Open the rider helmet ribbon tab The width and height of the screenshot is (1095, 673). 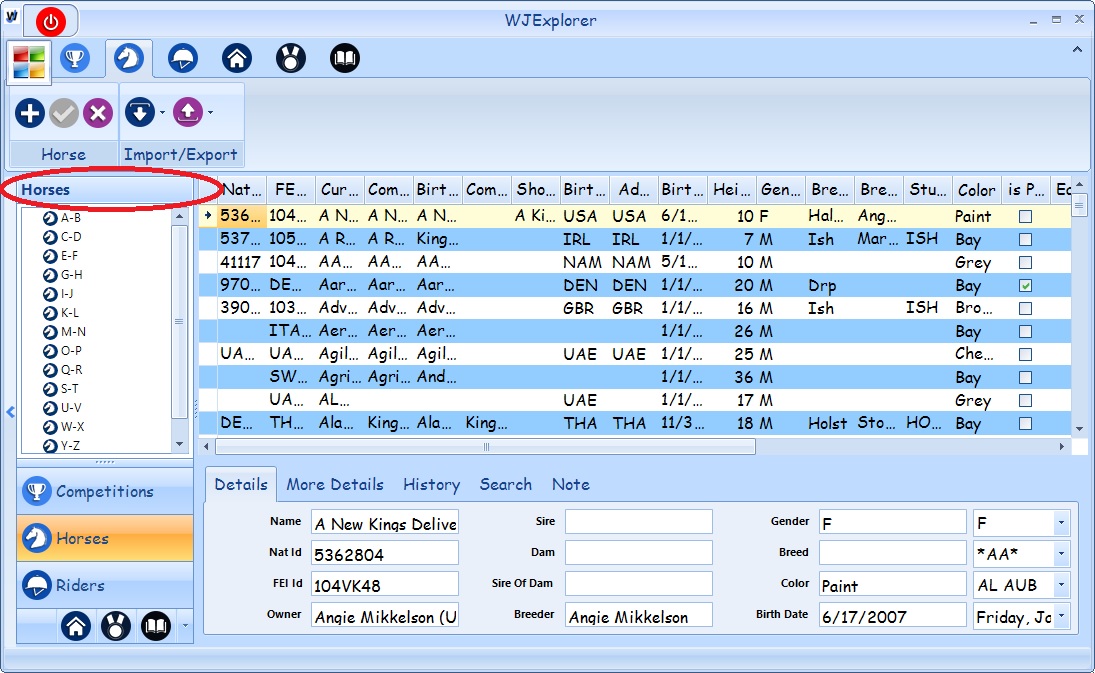[182, 59]
